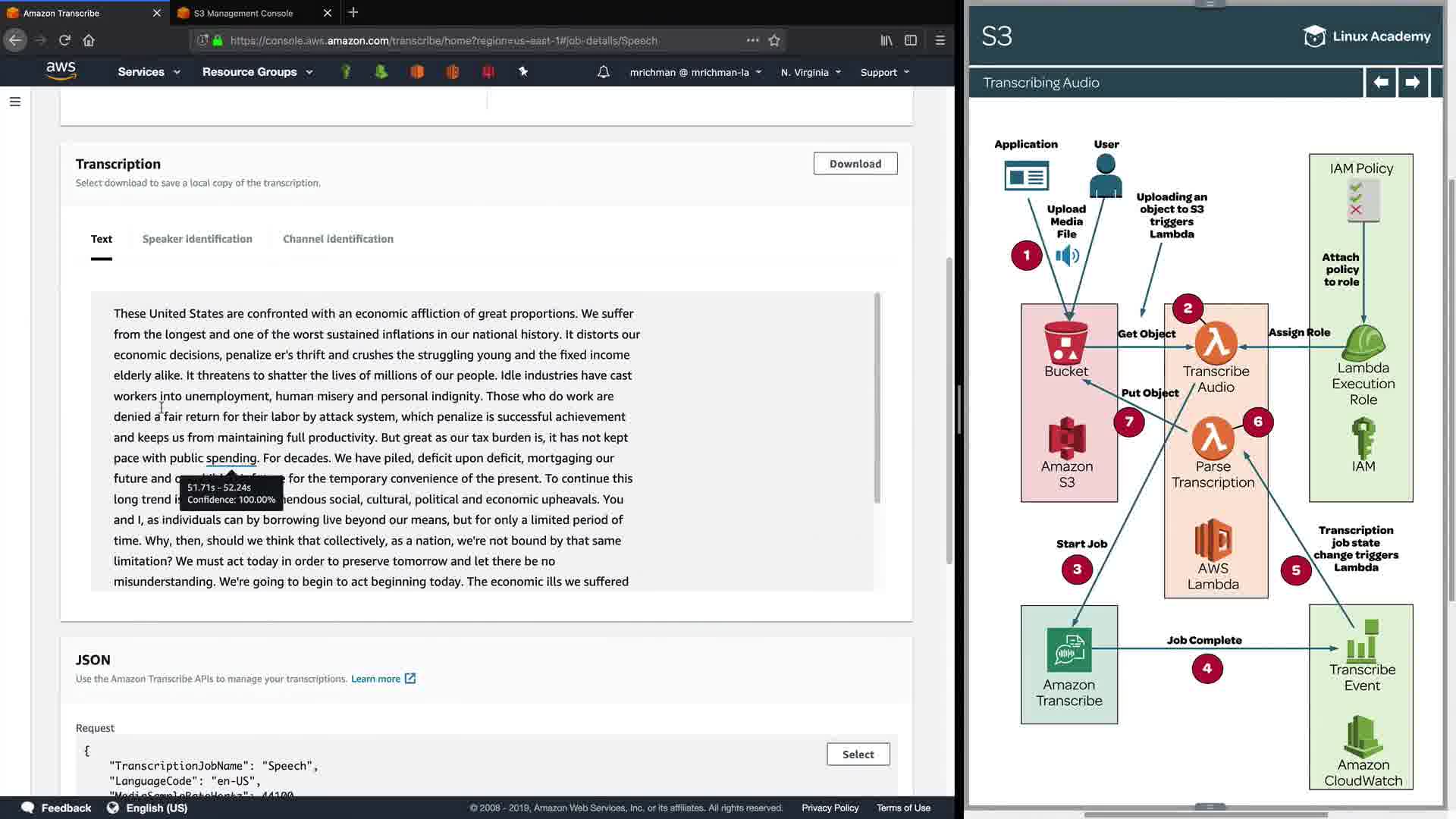Go to next slide with right arrow
The width and height of the screenshot is (1456, 819).
click(x=1412, y=82)
